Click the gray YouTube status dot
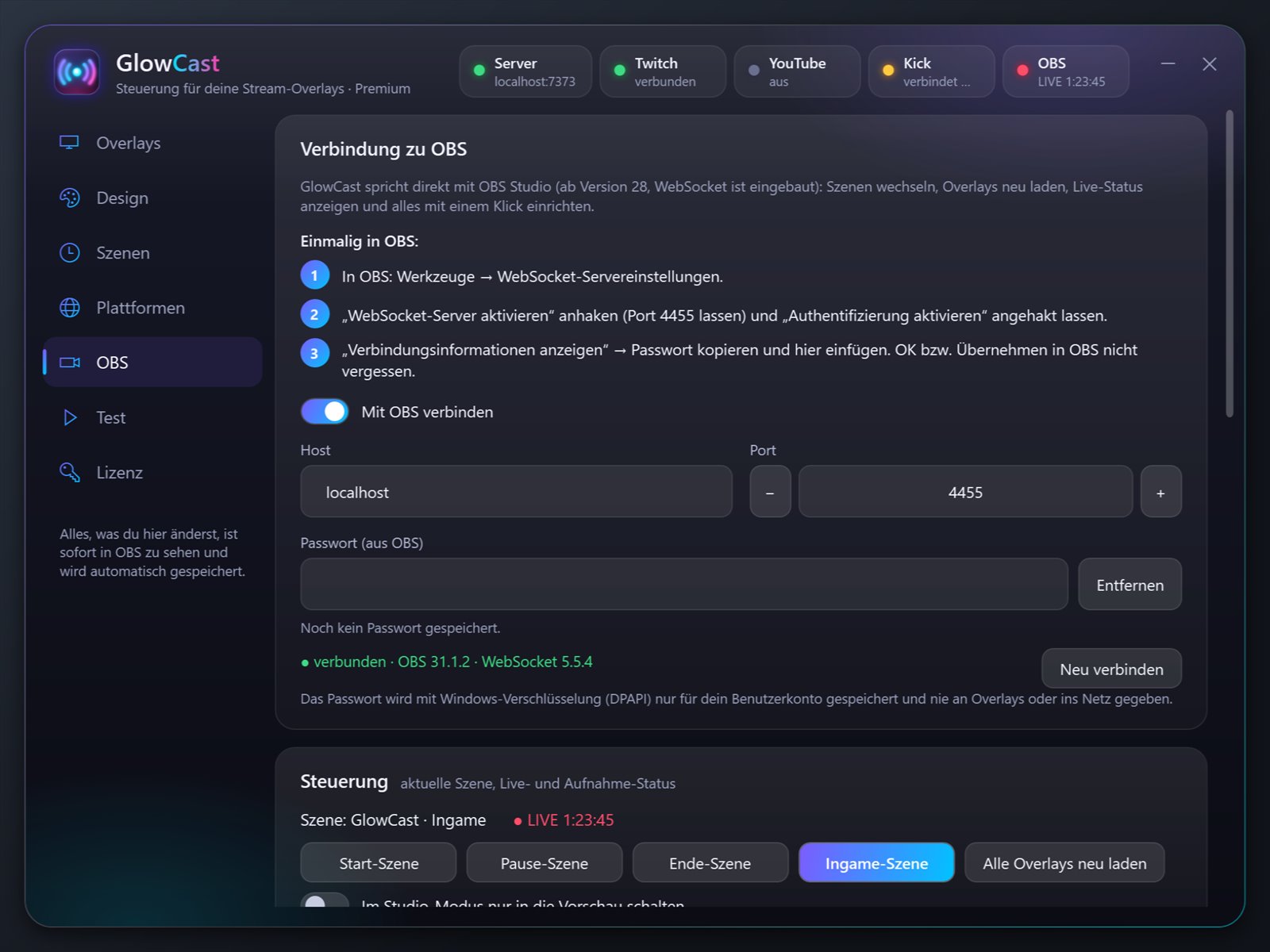1270x952 pixels. [x=754, y=71]
